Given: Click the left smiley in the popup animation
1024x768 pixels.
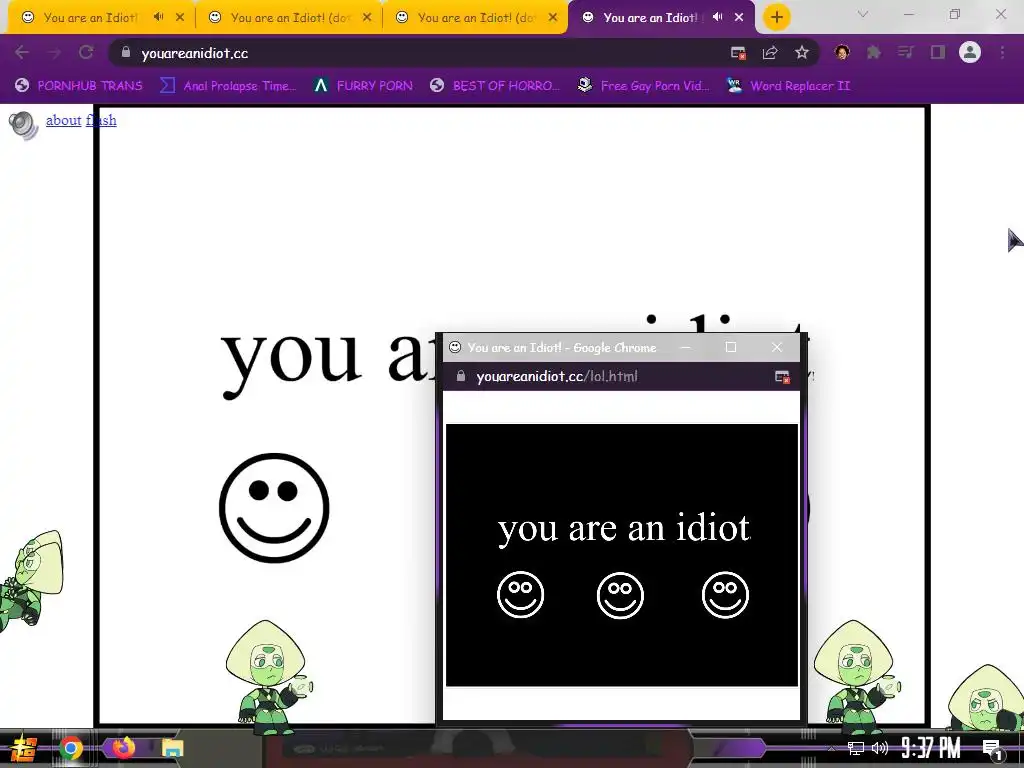Looking at the screenshot, I should [x=520, y=594].
